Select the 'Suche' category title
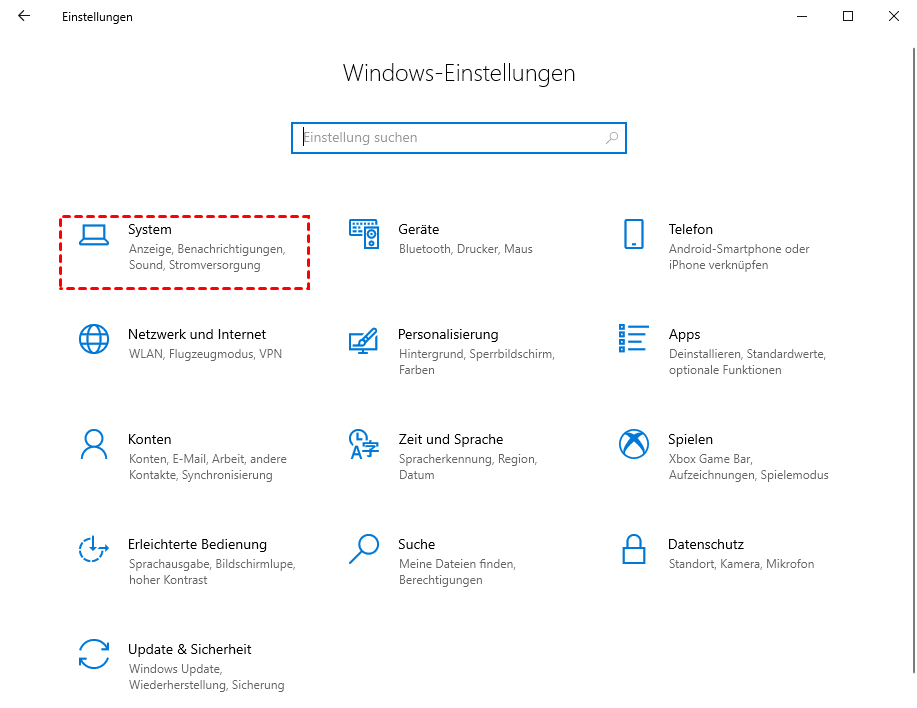The image size is (917, 708). tap(416, 544)
